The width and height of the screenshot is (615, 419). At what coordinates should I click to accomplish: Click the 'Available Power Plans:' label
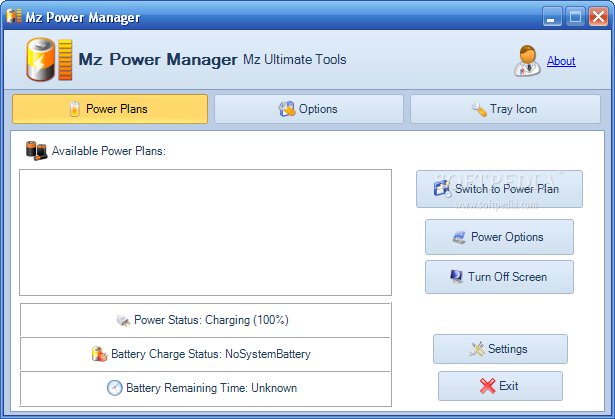(x=109, y=151)
